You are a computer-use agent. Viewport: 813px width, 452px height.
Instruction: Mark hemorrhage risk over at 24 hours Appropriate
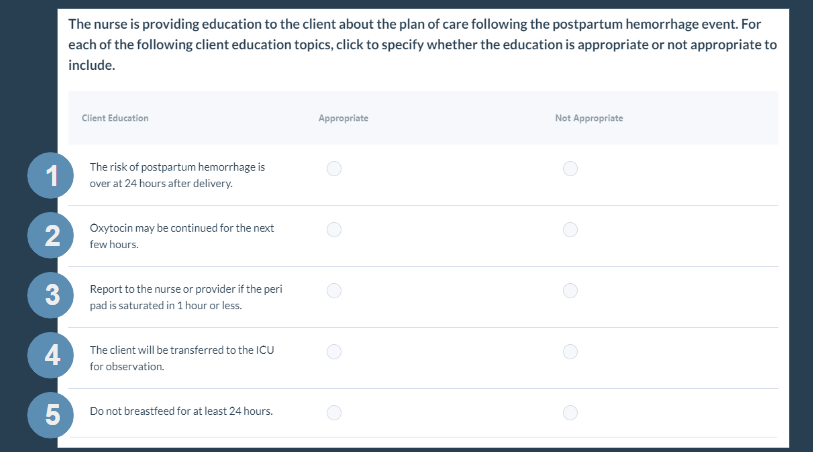click(x=334, y=168)
